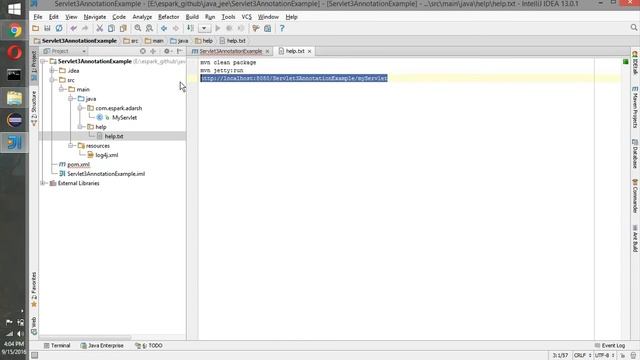
Task: Click the selected localhost URL line
Action: click(294, 78)
